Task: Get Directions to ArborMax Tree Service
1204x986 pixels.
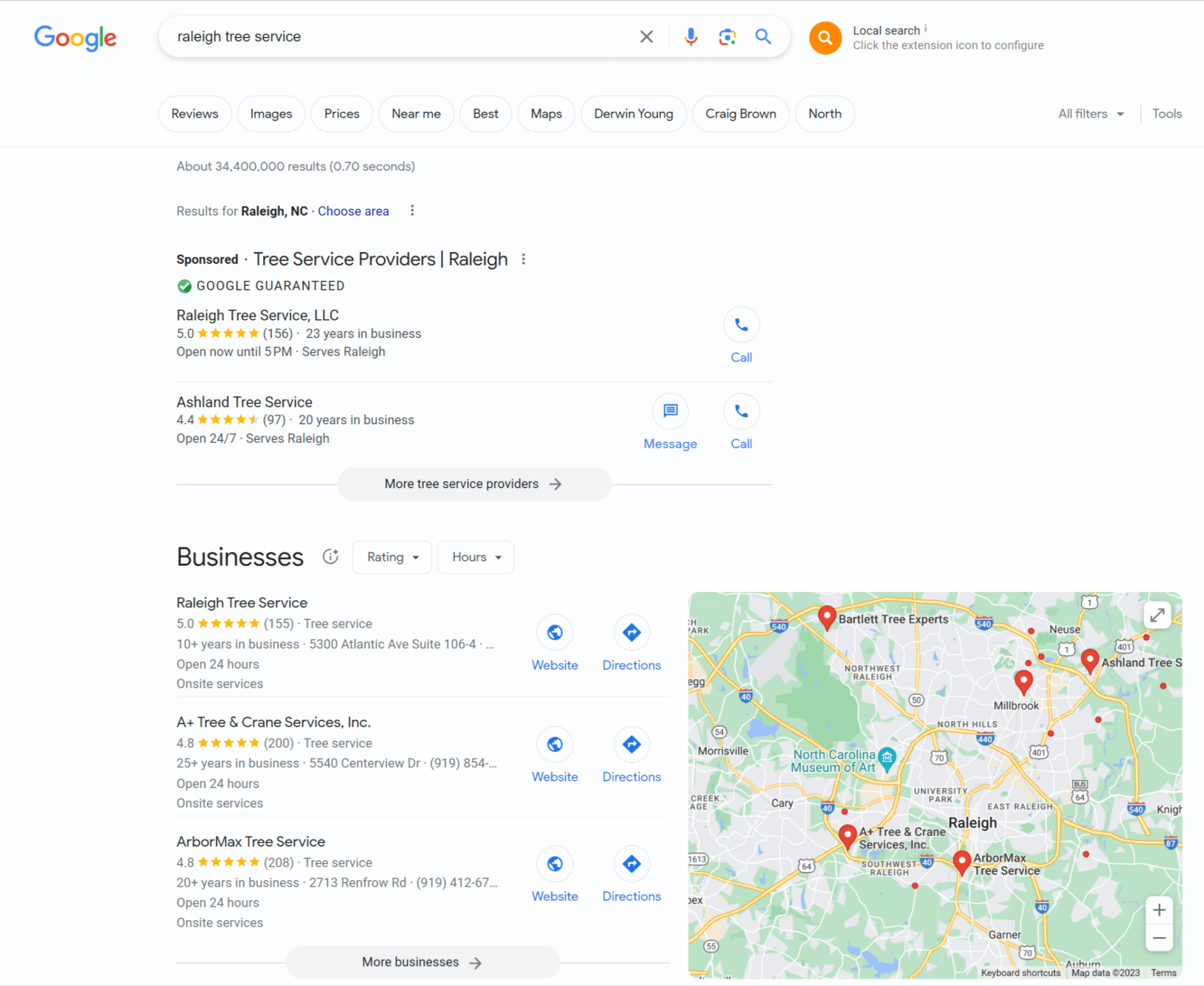Action: [631, 864]
